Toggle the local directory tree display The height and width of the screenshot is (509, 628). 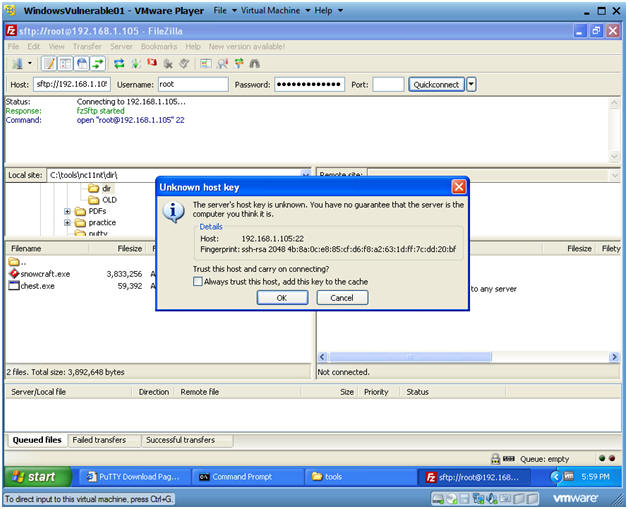pos(66,64)
